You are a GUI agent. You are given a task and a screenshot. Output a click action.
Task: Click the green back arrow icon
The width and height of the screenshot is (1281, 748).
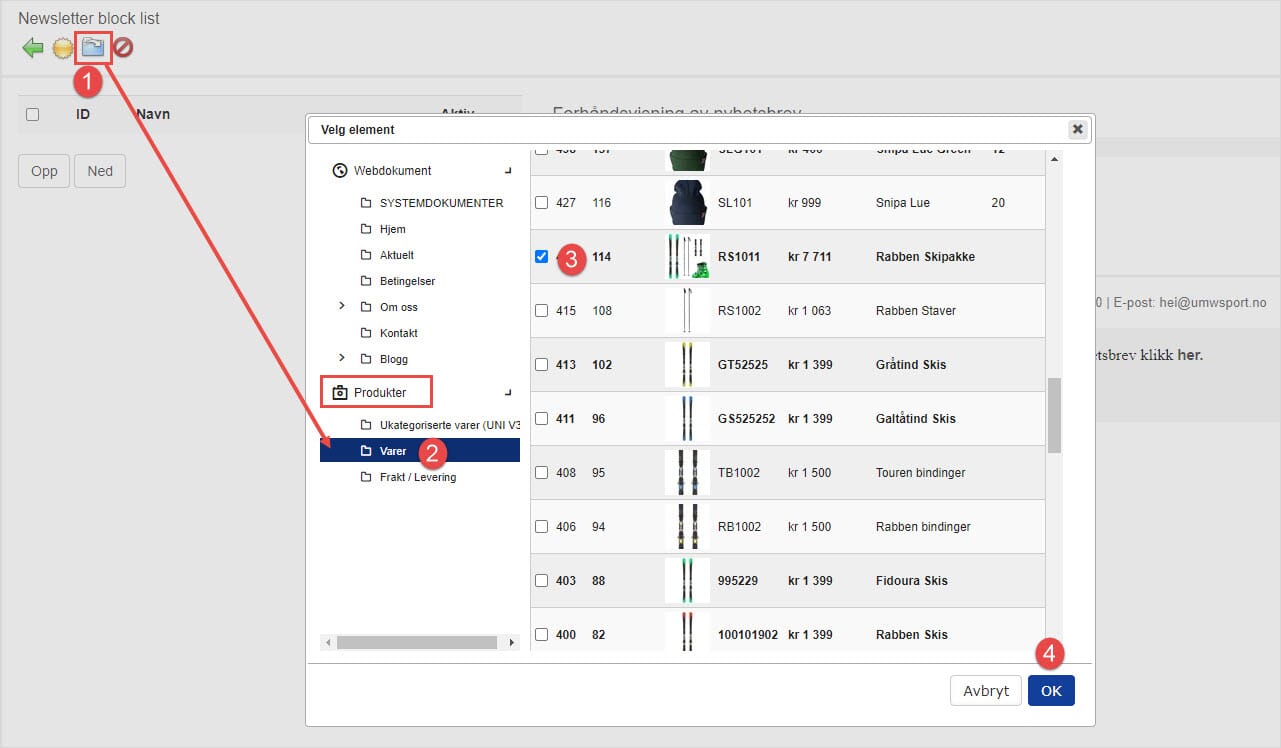(x=33, y=47)
